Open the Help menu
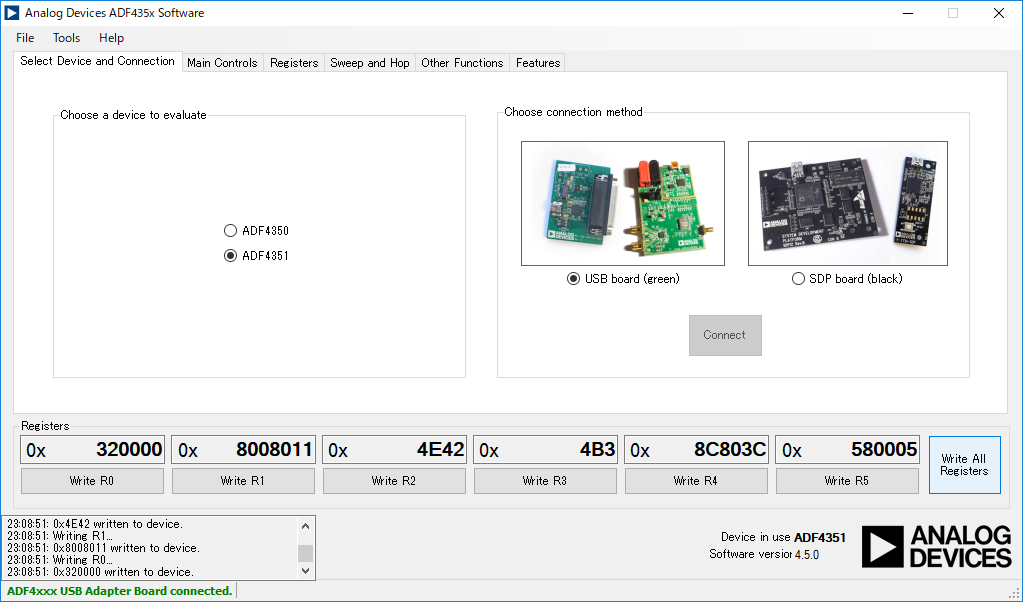Viewport: 1023px width, 602px height. coord(112,38)
